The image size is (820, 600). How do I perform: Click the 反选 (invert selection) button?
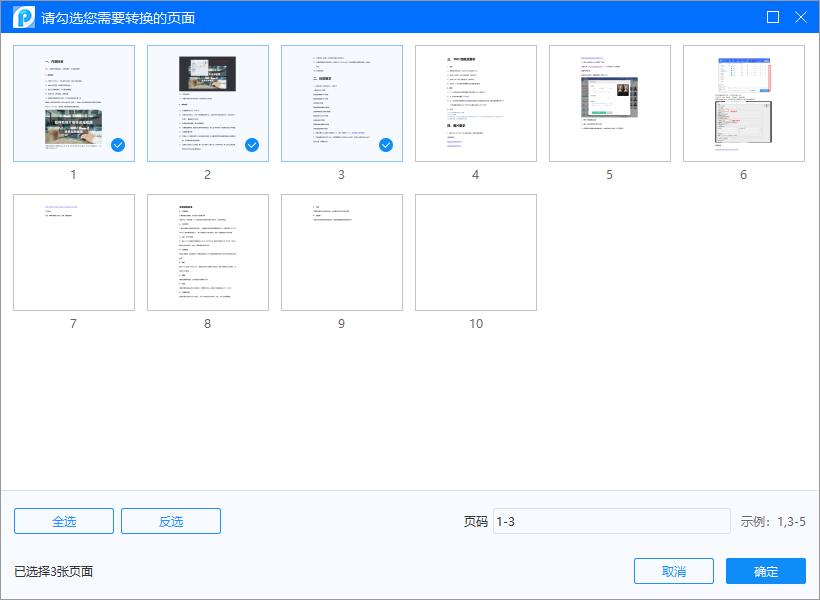point(171,521)
